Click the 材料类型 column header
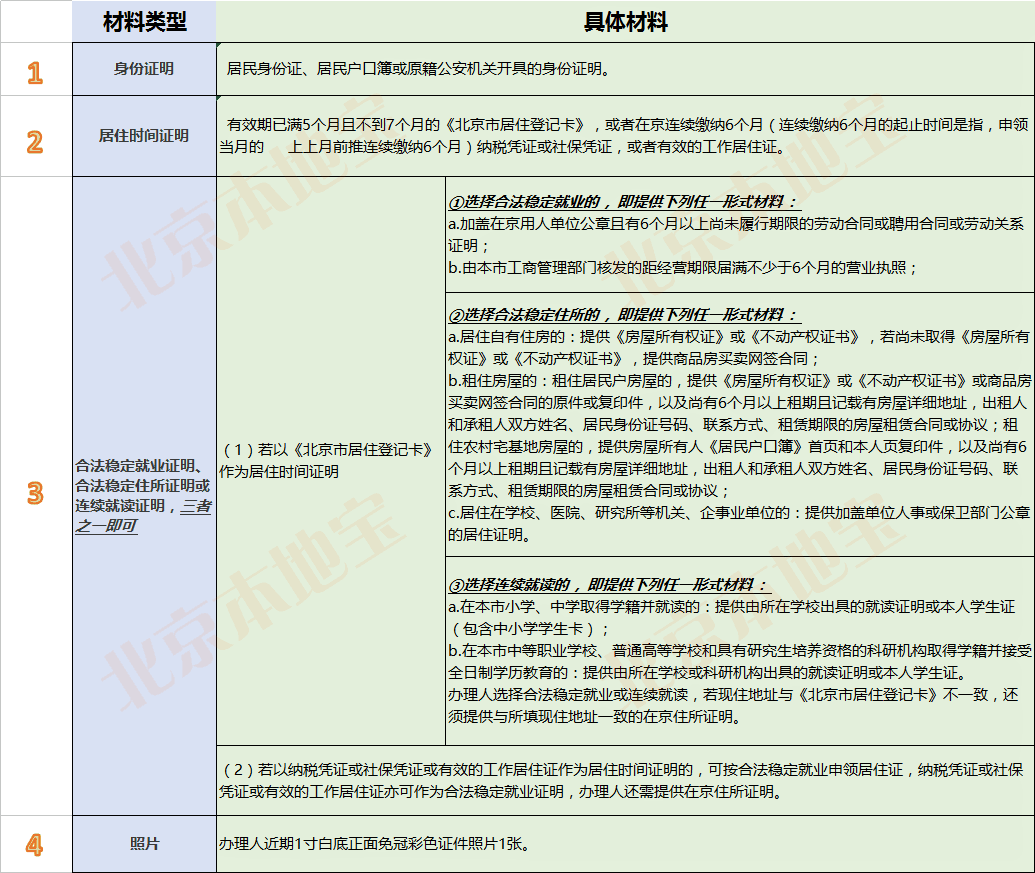The width and height of the screenshot is (1035, 873). point(145,22)
